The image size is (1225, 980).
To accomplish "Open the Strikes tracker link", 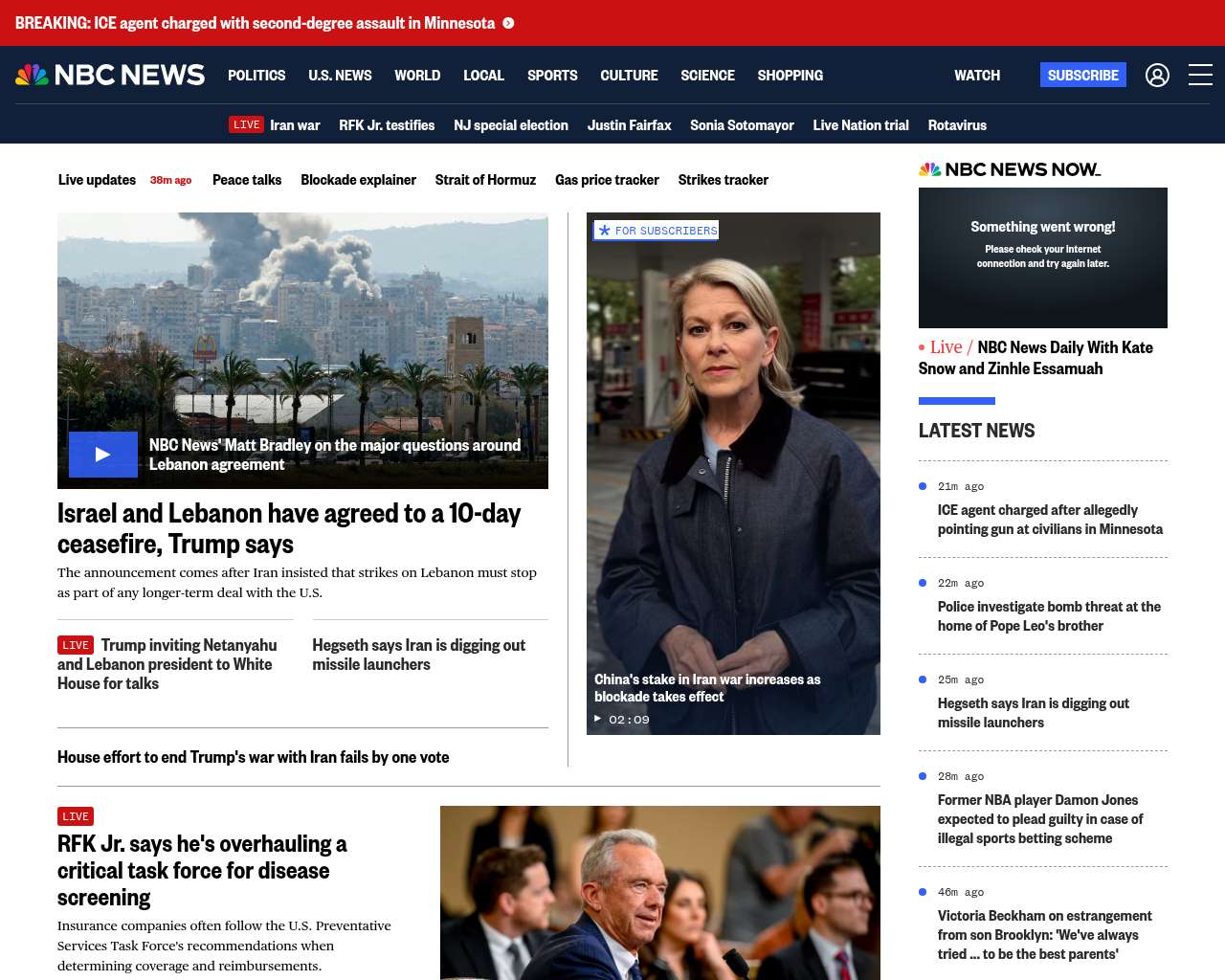I will (723, 179).
